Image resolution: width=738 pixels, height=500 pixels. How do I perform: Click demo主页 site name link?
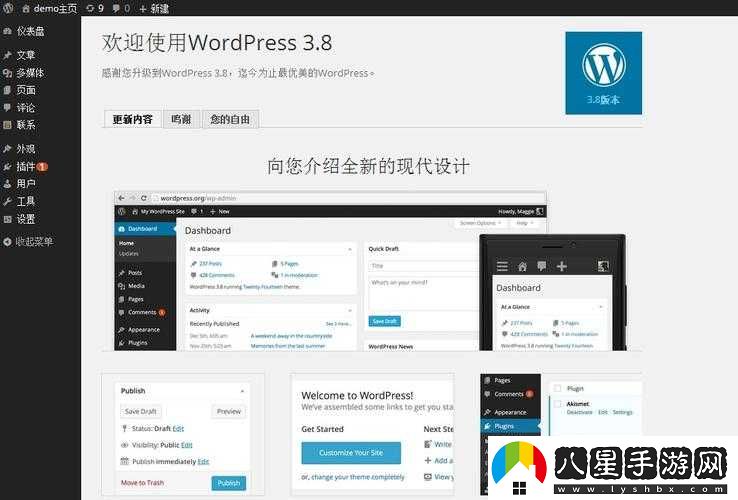pyautogui.click(x=55, y=8)
